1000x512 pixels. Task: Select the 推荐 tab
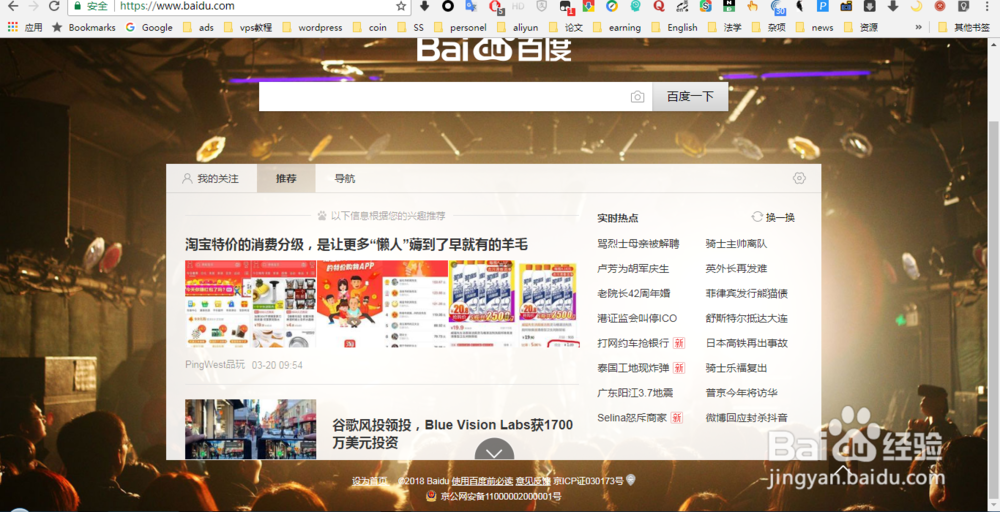pyautogui.click(x=286, y=179)
